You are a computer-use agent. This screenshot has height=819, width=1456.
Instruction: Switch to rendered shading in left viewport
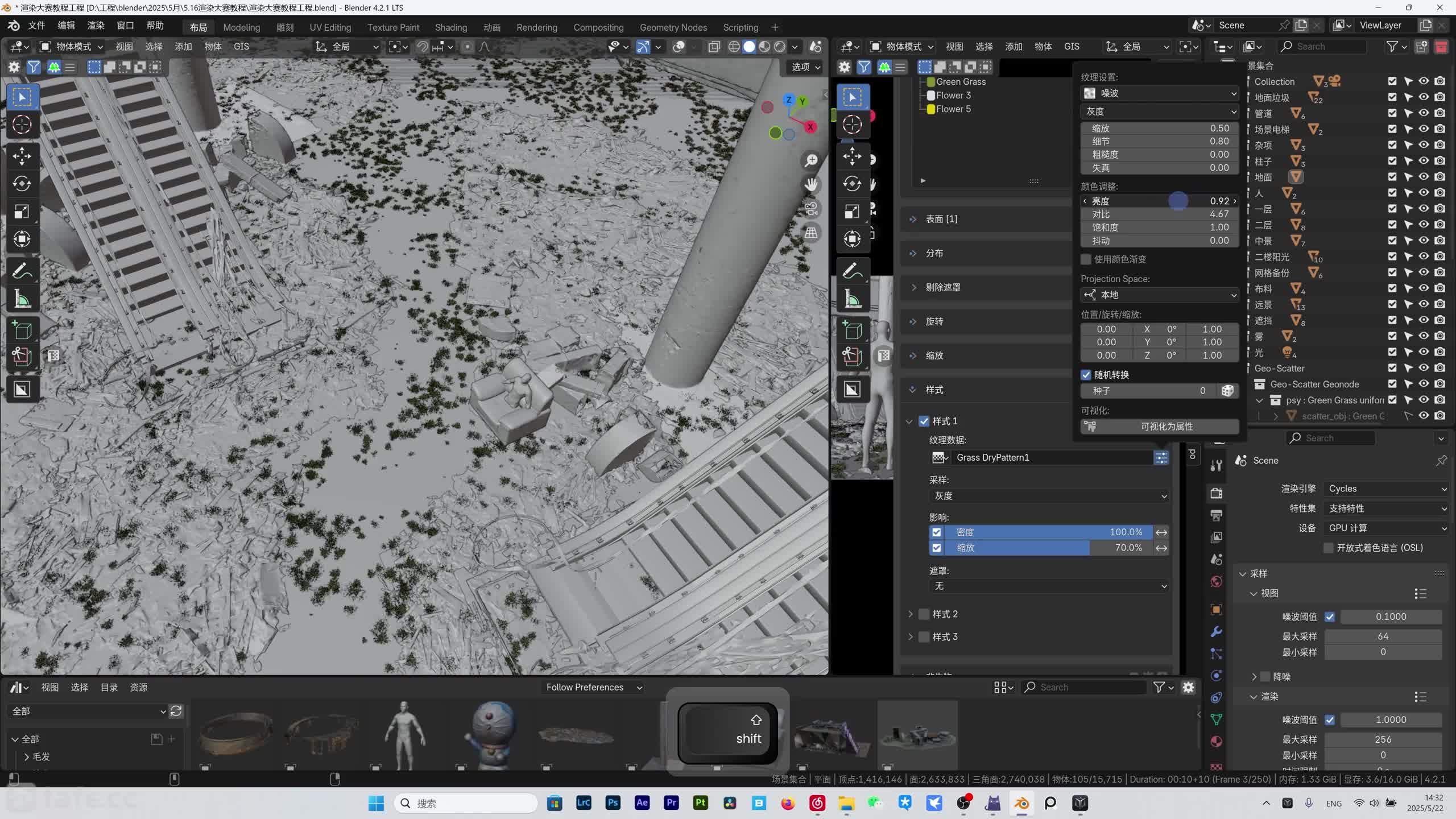point(780,47)
